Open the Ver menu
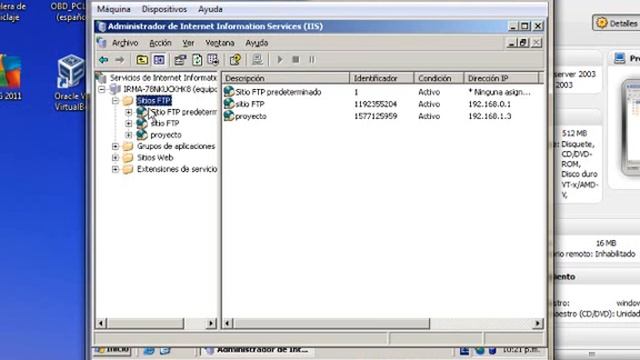 tap(188, 43)
